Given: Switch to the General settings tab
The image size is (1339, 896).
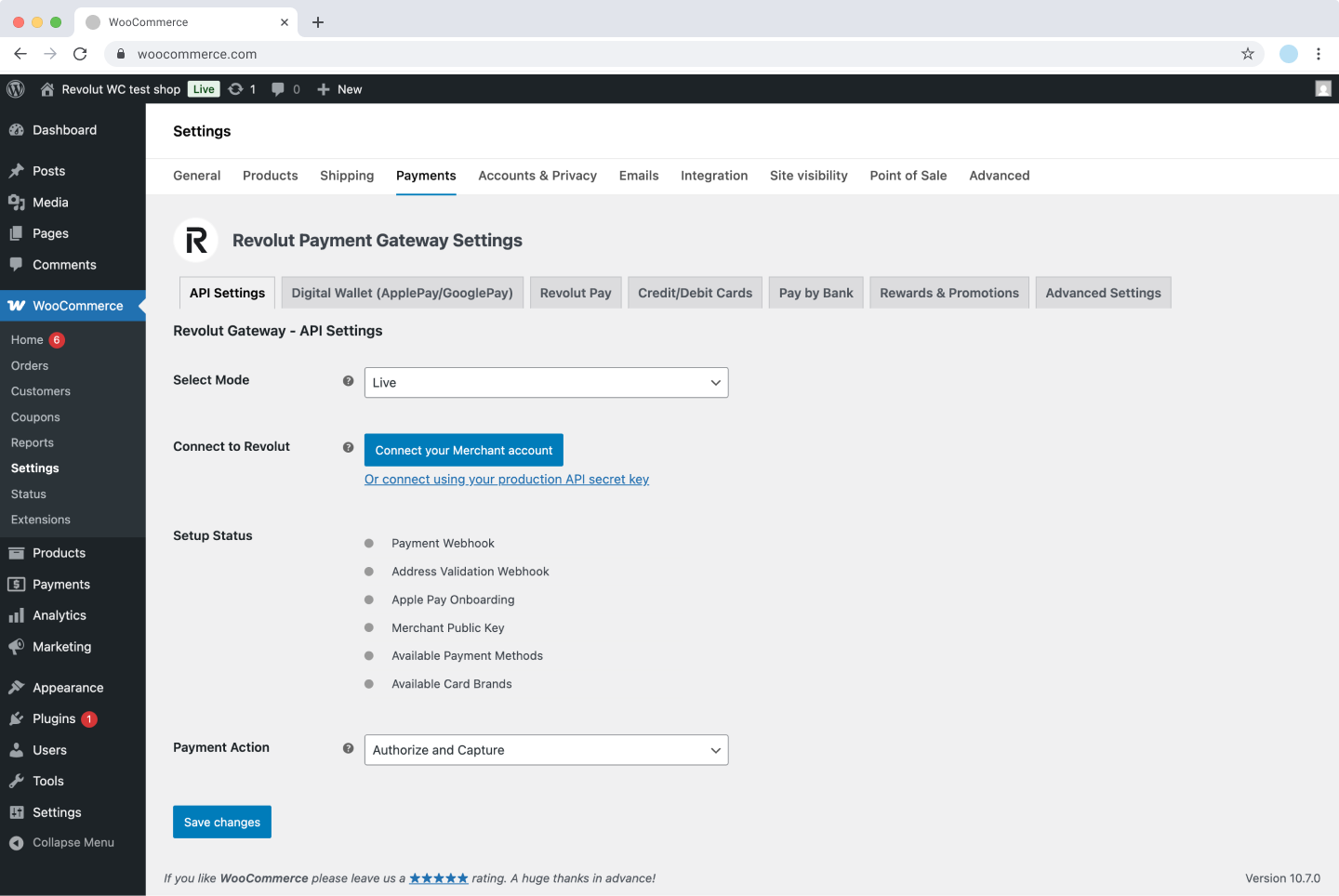Looking at the screenshot, I should (x=196, y=176).
